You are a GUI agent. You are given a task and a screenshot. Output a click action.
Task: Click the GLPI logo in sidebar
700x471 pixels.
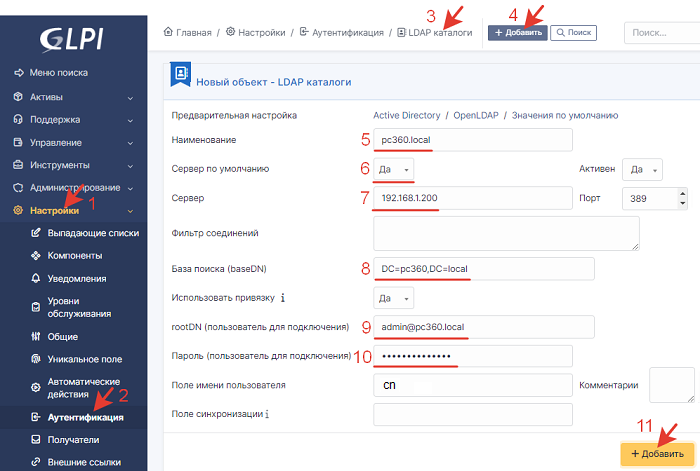pyautogui.click(x=73, y=37)
